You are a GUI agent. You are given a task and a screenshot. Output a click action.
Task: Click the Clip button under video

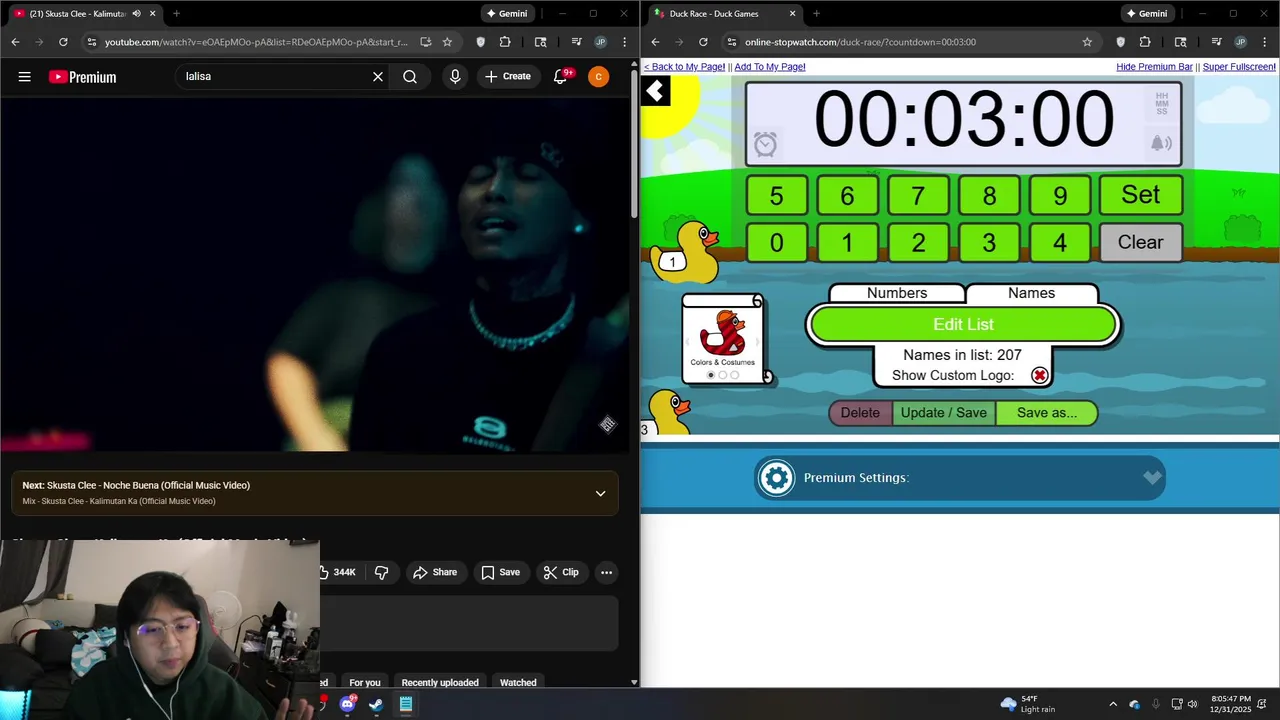(x=561, y=572)
